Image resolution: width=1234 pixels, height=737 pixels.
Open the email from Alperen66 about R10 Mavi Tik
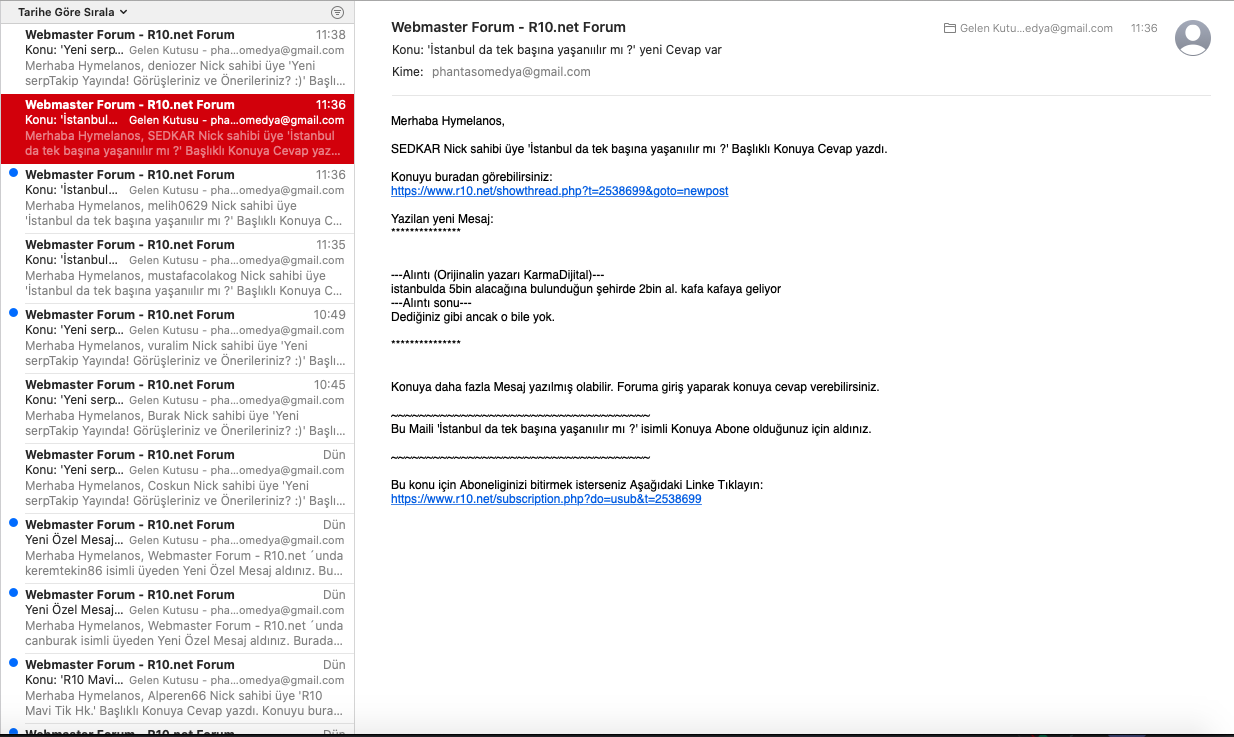177,688
